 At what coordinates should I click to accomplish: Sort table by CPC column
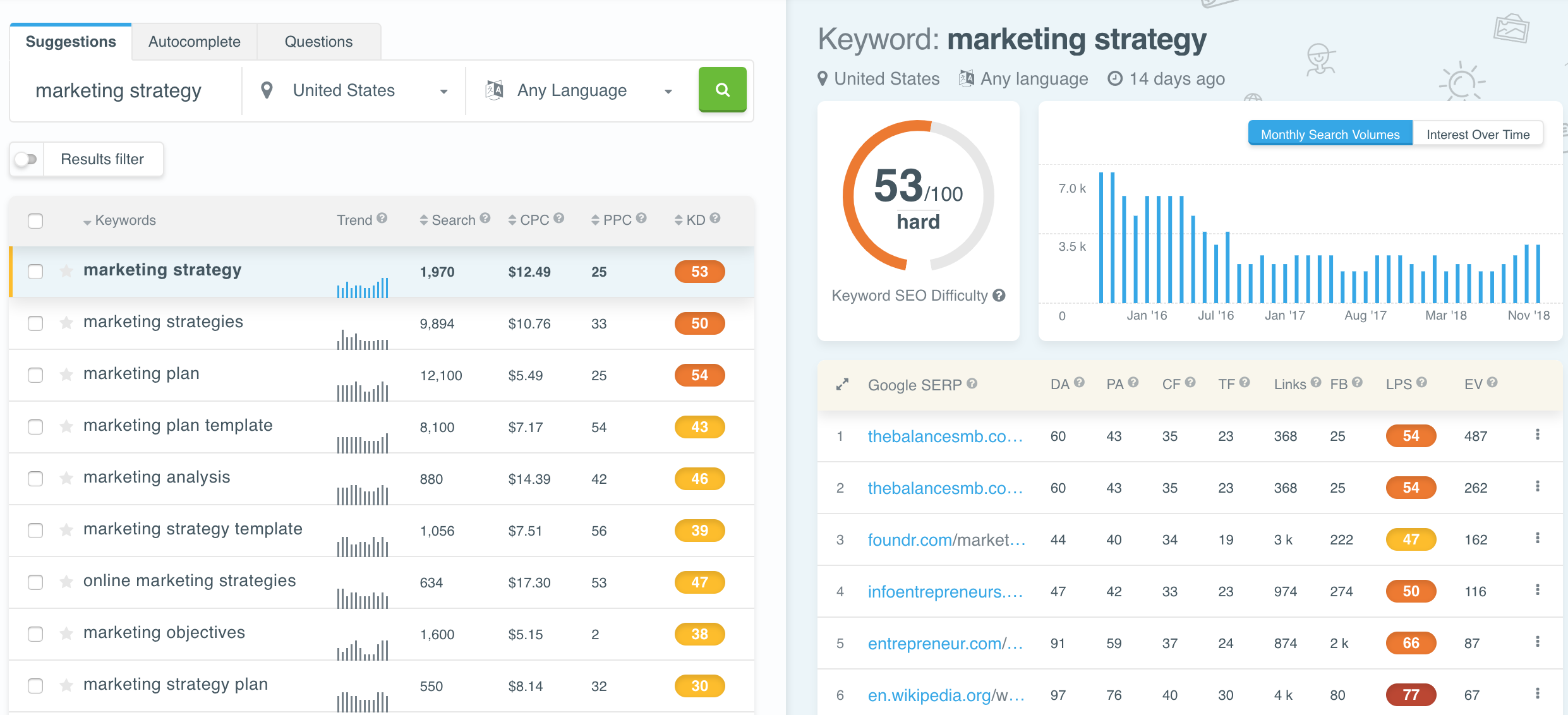click(x=529, y=220)
